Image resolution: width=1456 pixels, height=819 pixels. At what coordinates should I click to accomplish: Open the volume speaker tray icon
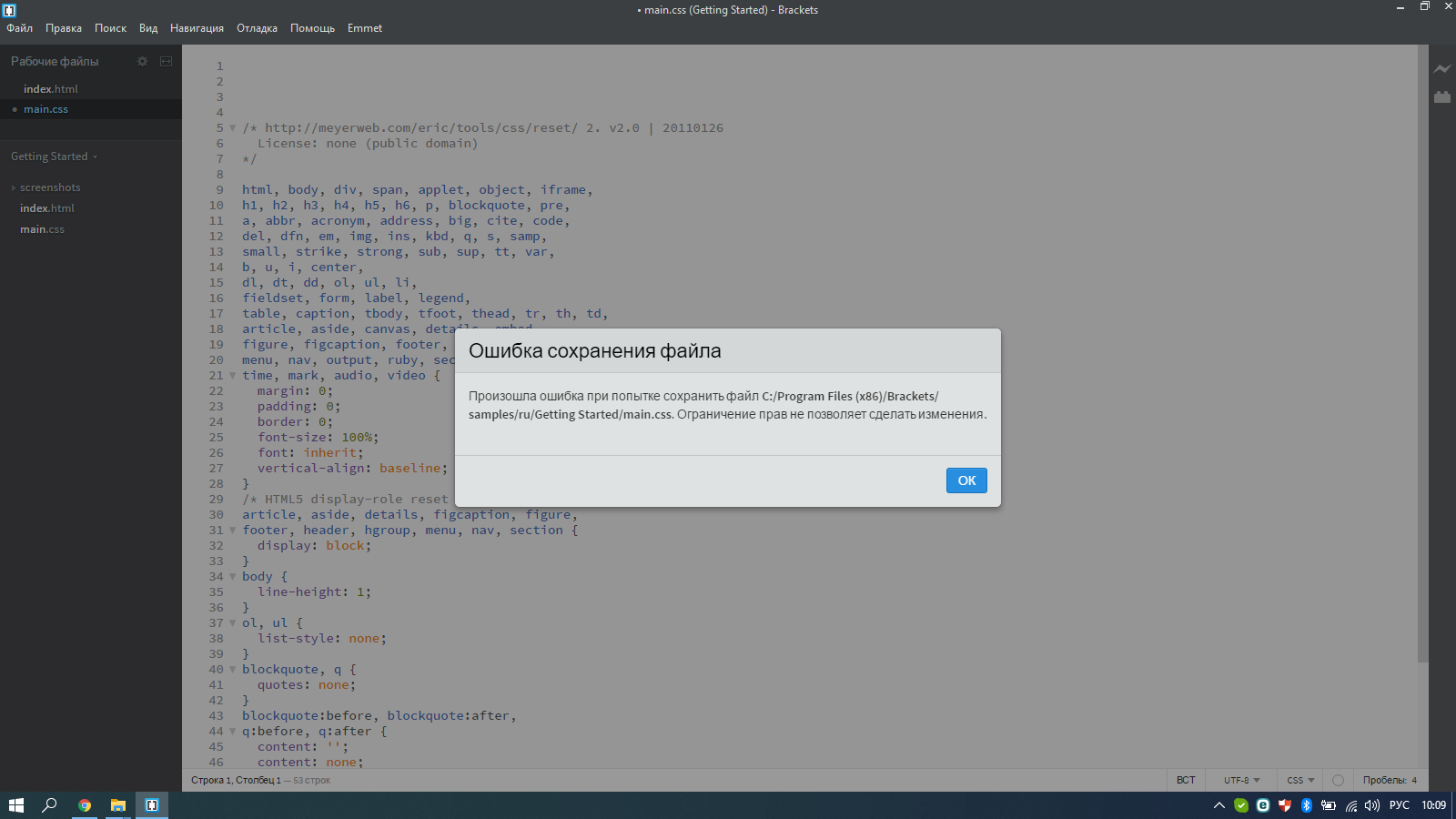[1372, 805]
